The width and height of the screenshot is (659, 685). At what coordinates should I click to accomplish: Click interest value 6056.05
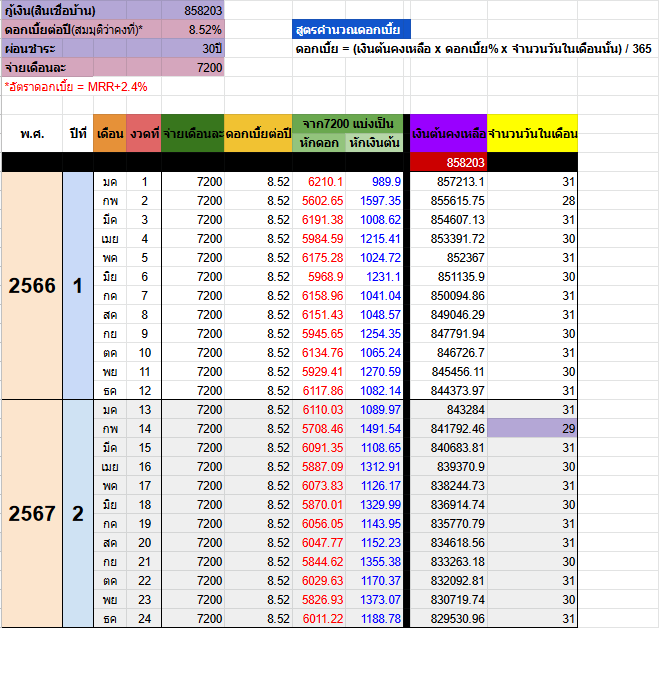click(x=319, y=523)
